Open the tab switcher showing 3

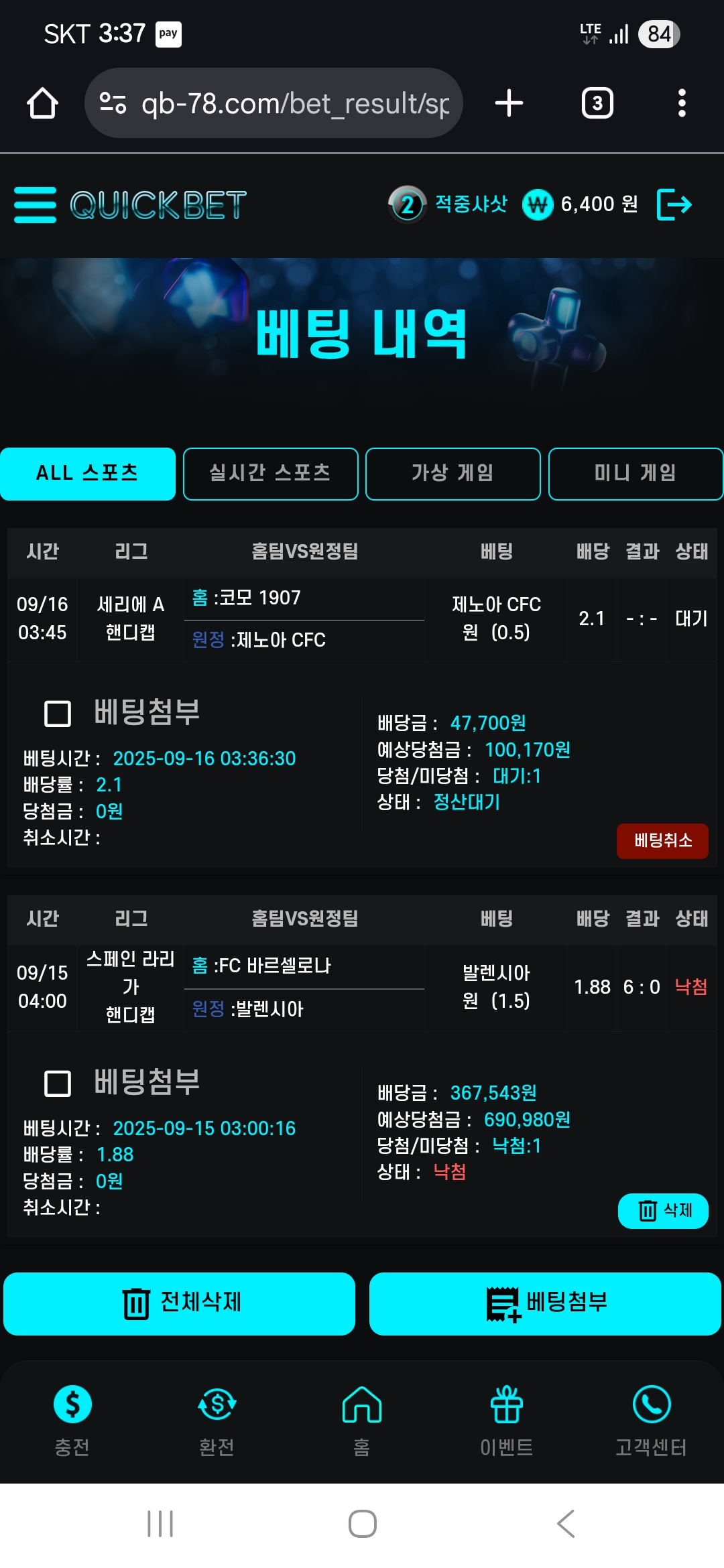pyautogui.click(x=597, y=103)
